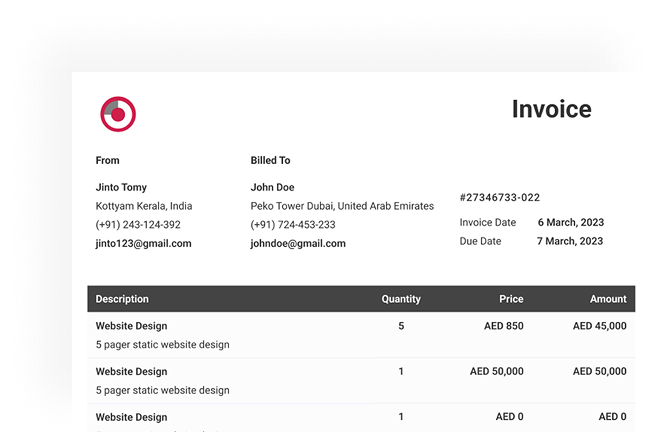658x440 pixels.
Task: Click the Invoice title heading
Action: (x=551, y=109)
